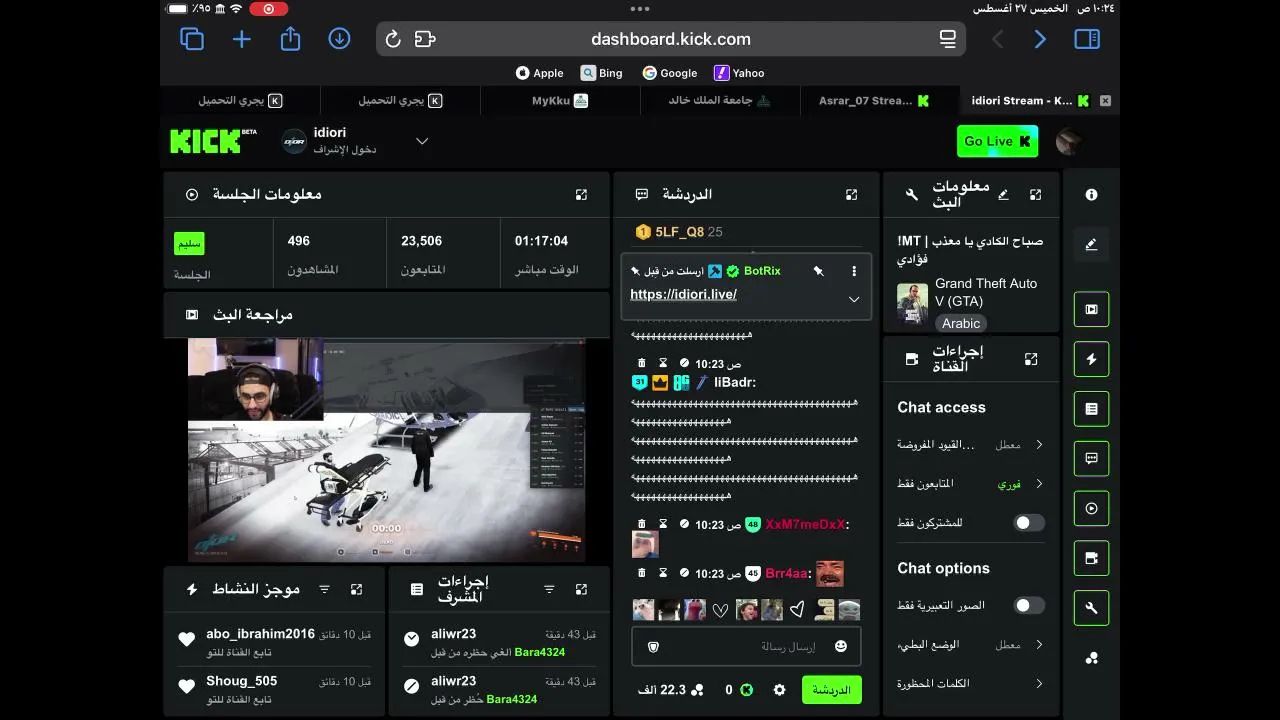Open the Yahoo bookmark
Image resolution: width=1280 pixels, height=720 pixels.
739,73
